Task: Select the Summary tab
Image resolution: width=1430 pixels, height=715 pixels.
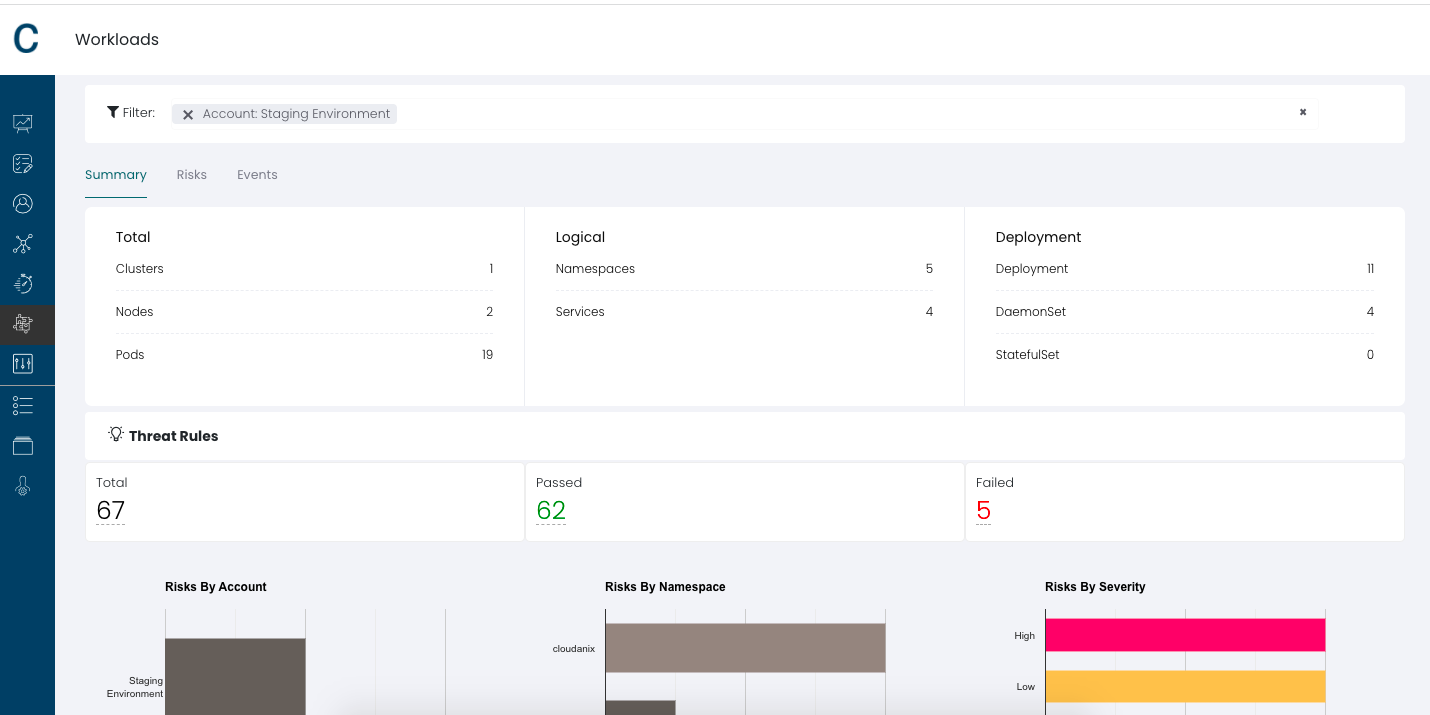Action: [x=116, y=175]
